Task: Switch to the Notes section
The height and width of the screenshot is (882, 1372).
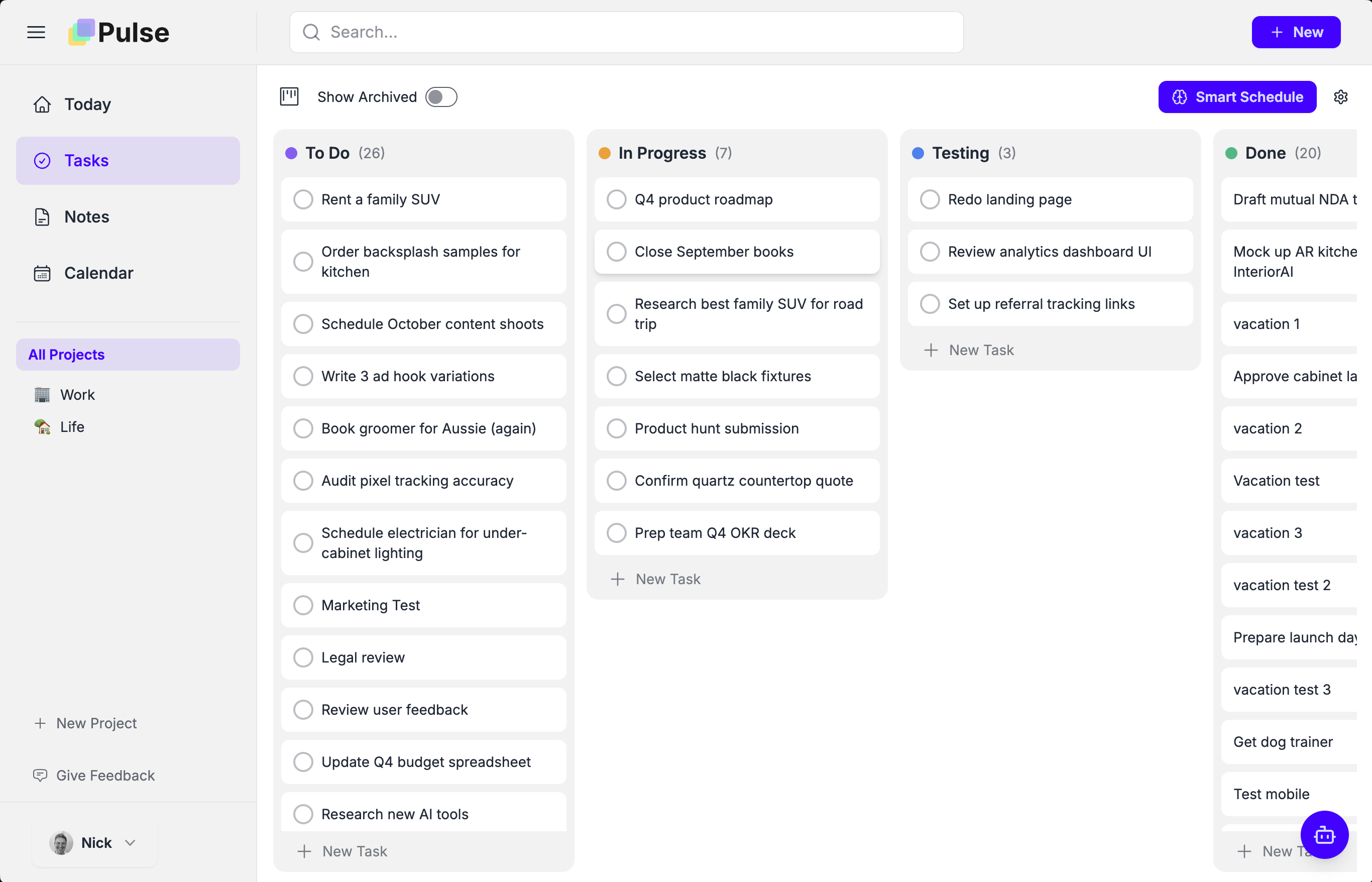Action: click(86, 216)
